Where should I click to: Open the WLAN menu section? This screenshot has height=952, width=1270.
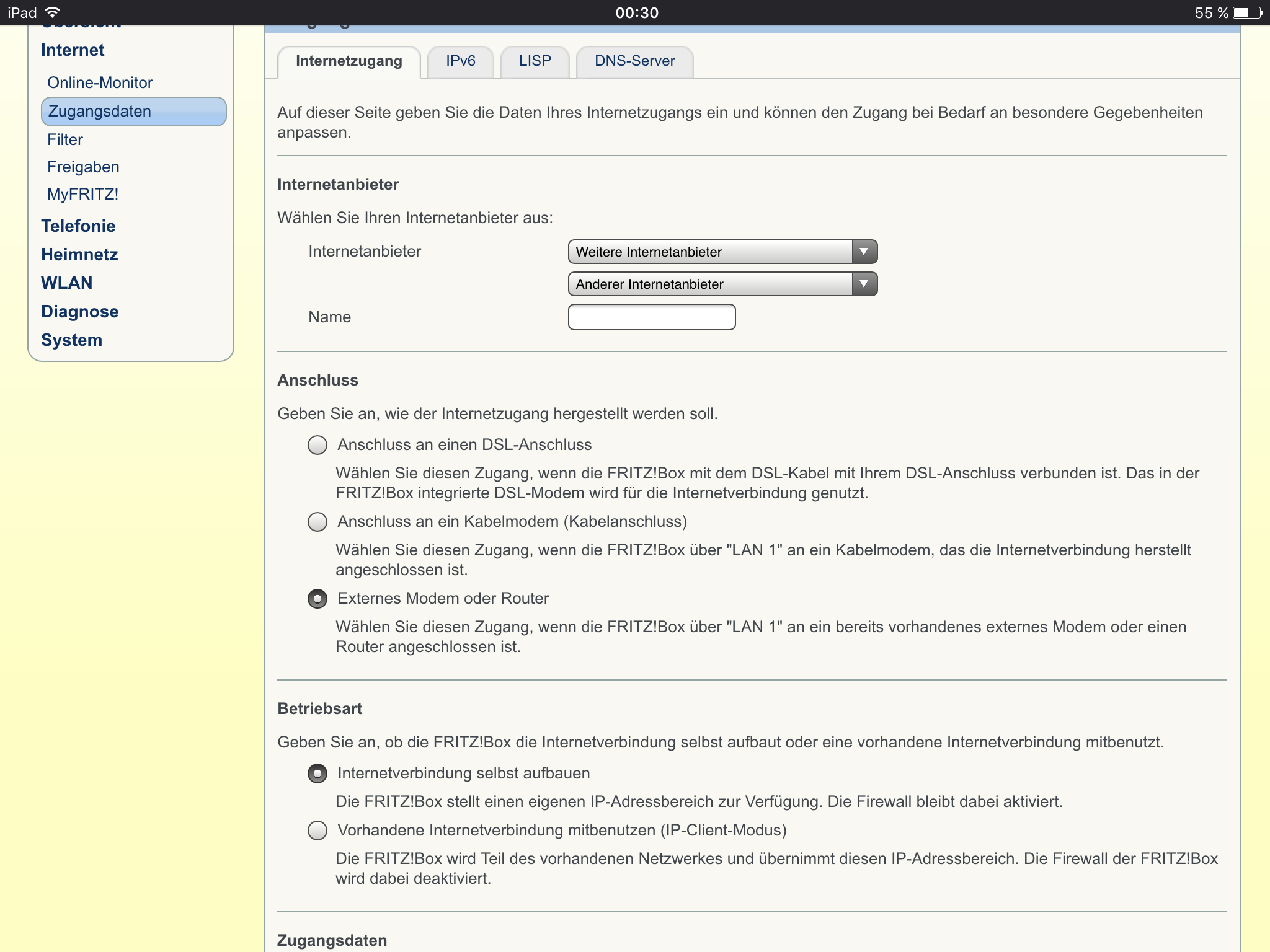click(67, 283)
